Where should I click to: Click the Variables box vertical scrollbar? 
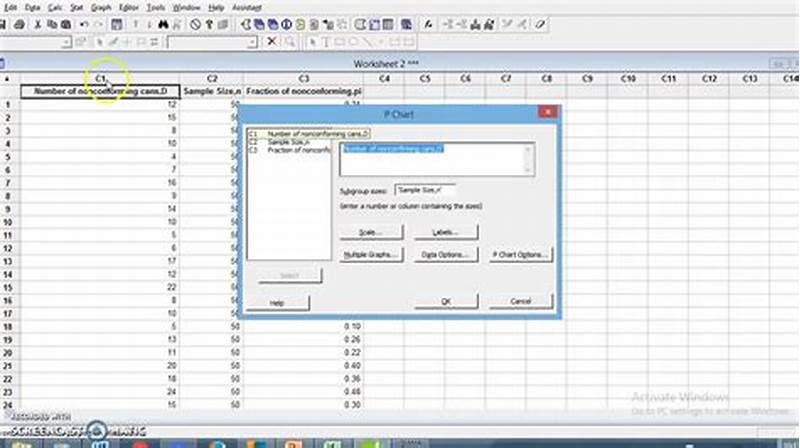529,160
